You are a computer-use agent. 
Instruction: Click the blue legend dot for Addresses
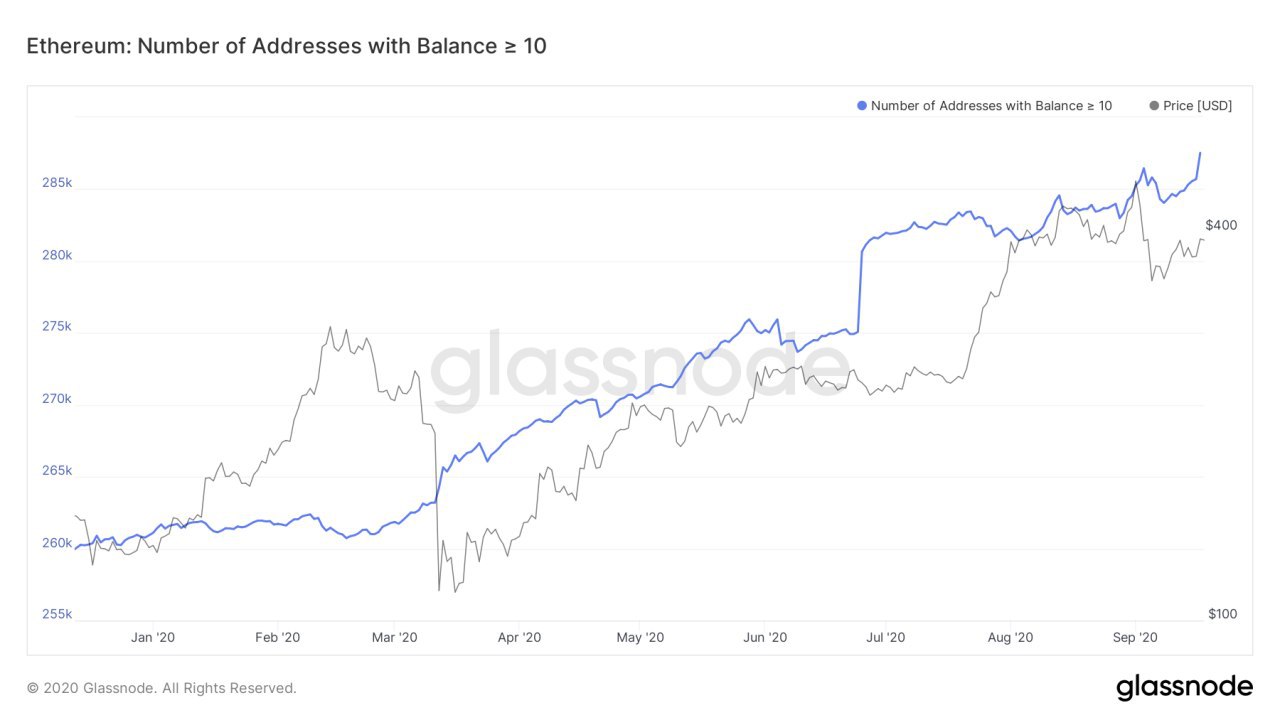tap(862, 106)
